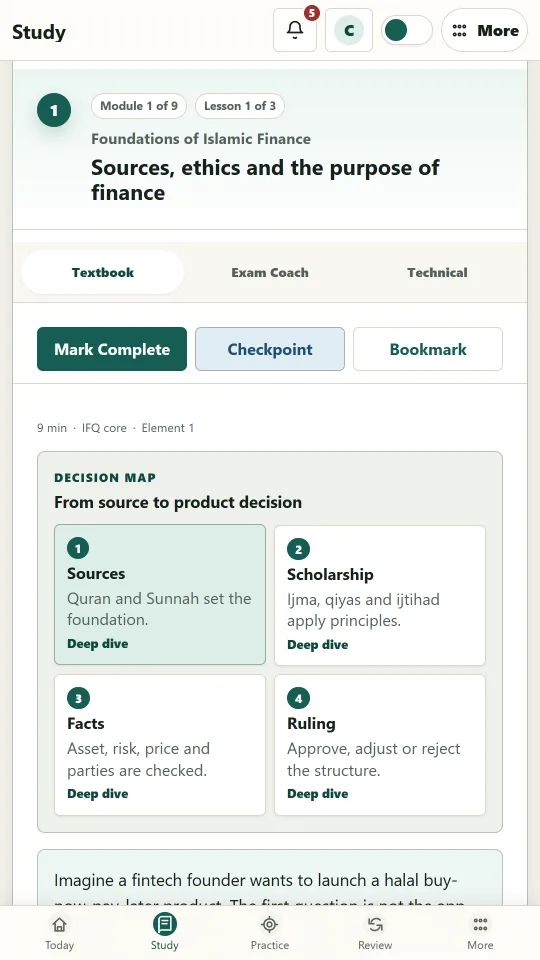Select the Textbook tab
This screenshot has width=540, height=960.
click(103, 272)
